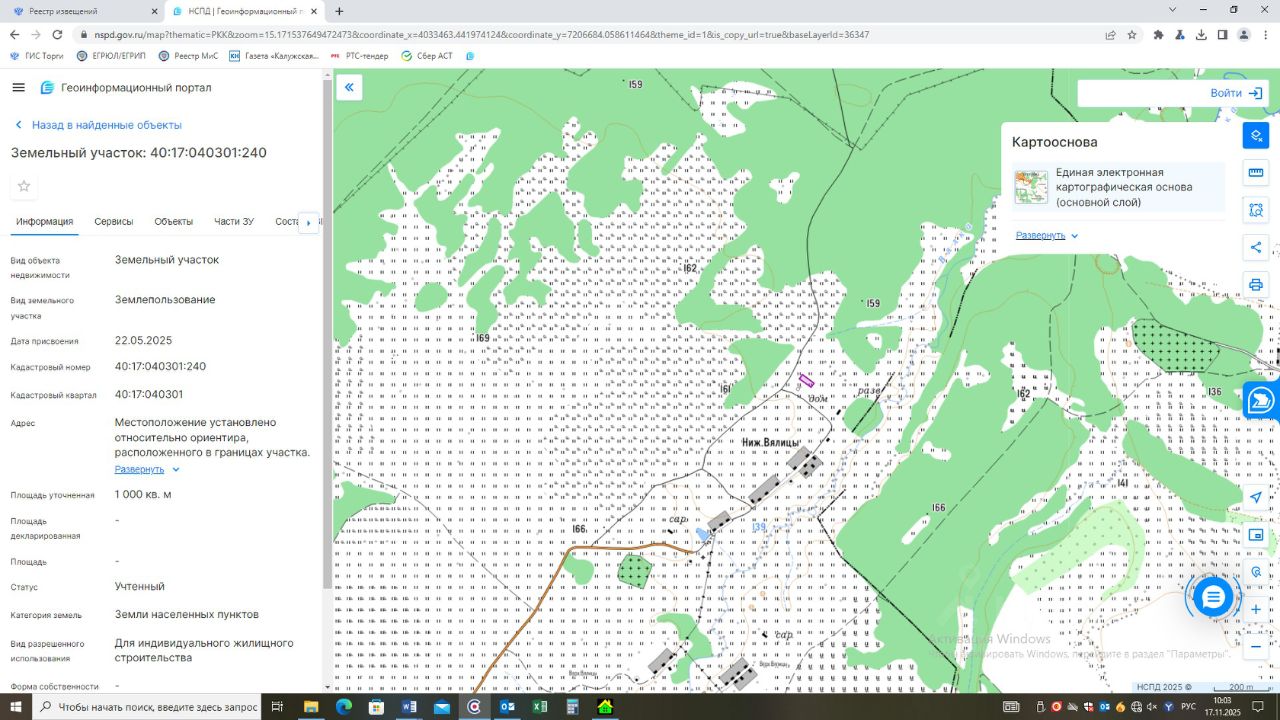Click the area value 1 000 кв. м
The image size is (1280, 720).
tap(143, 494)
